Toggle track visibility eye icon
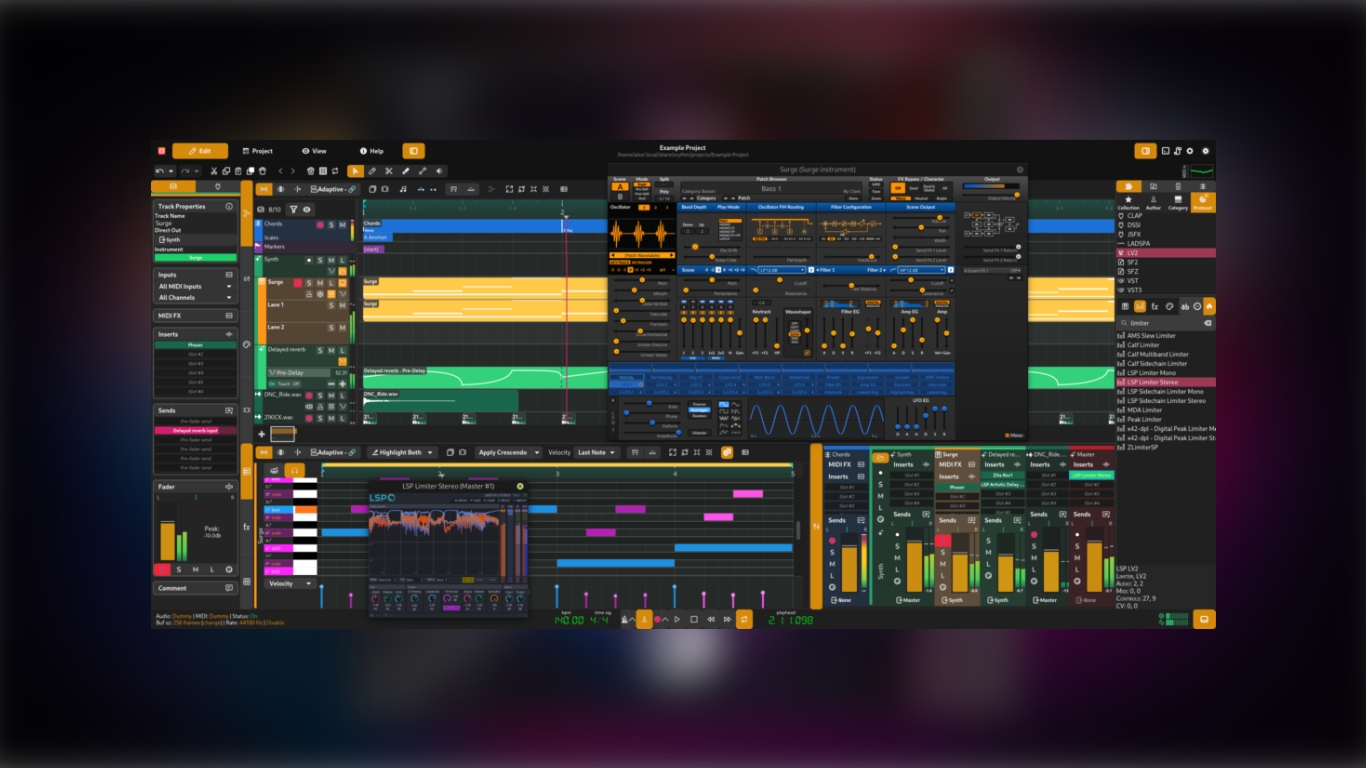Screen dimensions: 1366x768 click(x=307, y=209)
